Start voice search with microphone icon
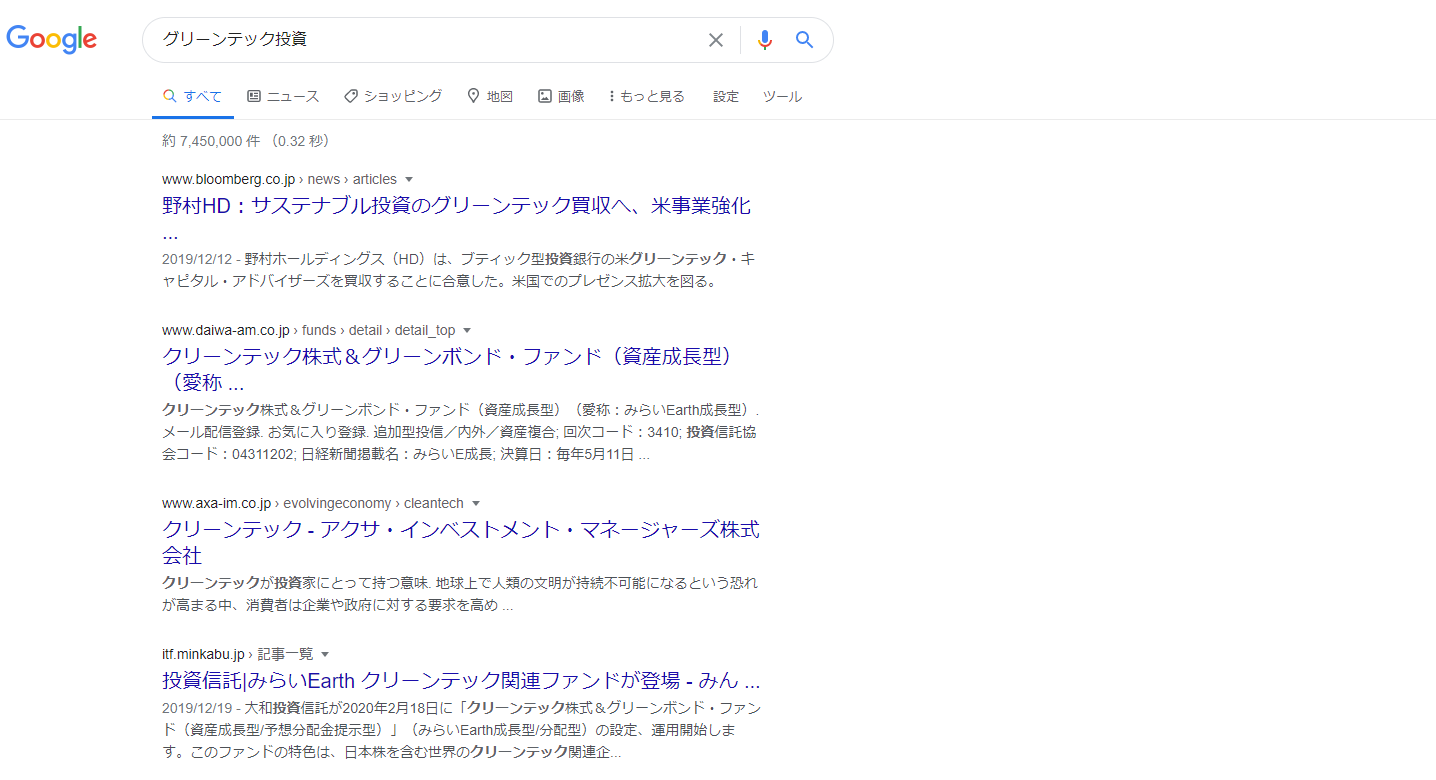Screen dimensions: 1436x780 (x=765, y=40)
